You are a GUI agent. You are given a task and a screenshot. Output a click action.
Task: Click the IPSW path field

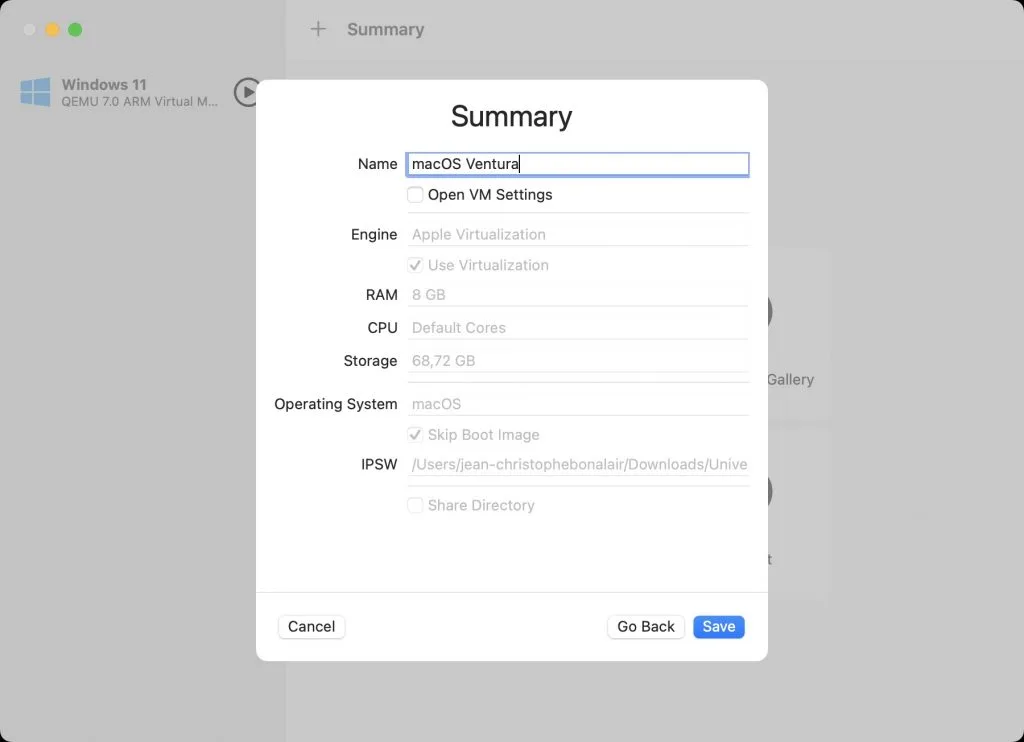577,464
